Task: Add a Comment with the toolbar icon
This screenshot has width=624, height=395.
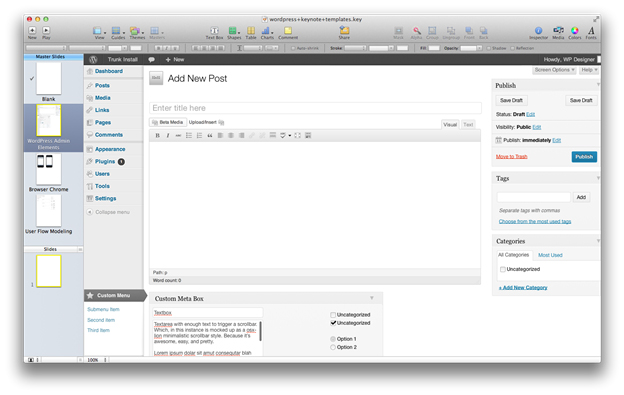Action: pos(288,31)
